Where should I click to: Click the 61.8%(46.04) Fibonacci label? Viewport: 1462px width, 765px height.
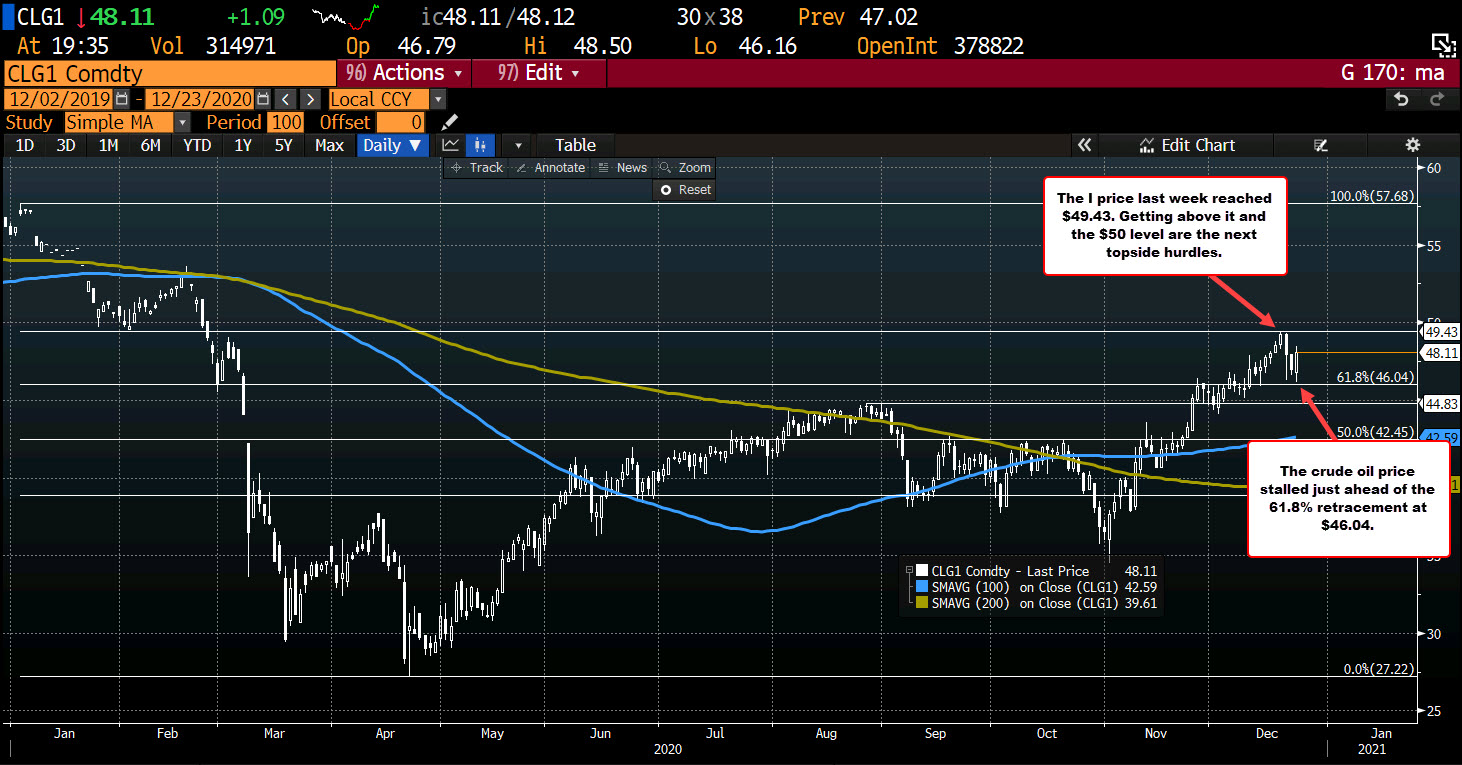click(x=1375, y=376)
